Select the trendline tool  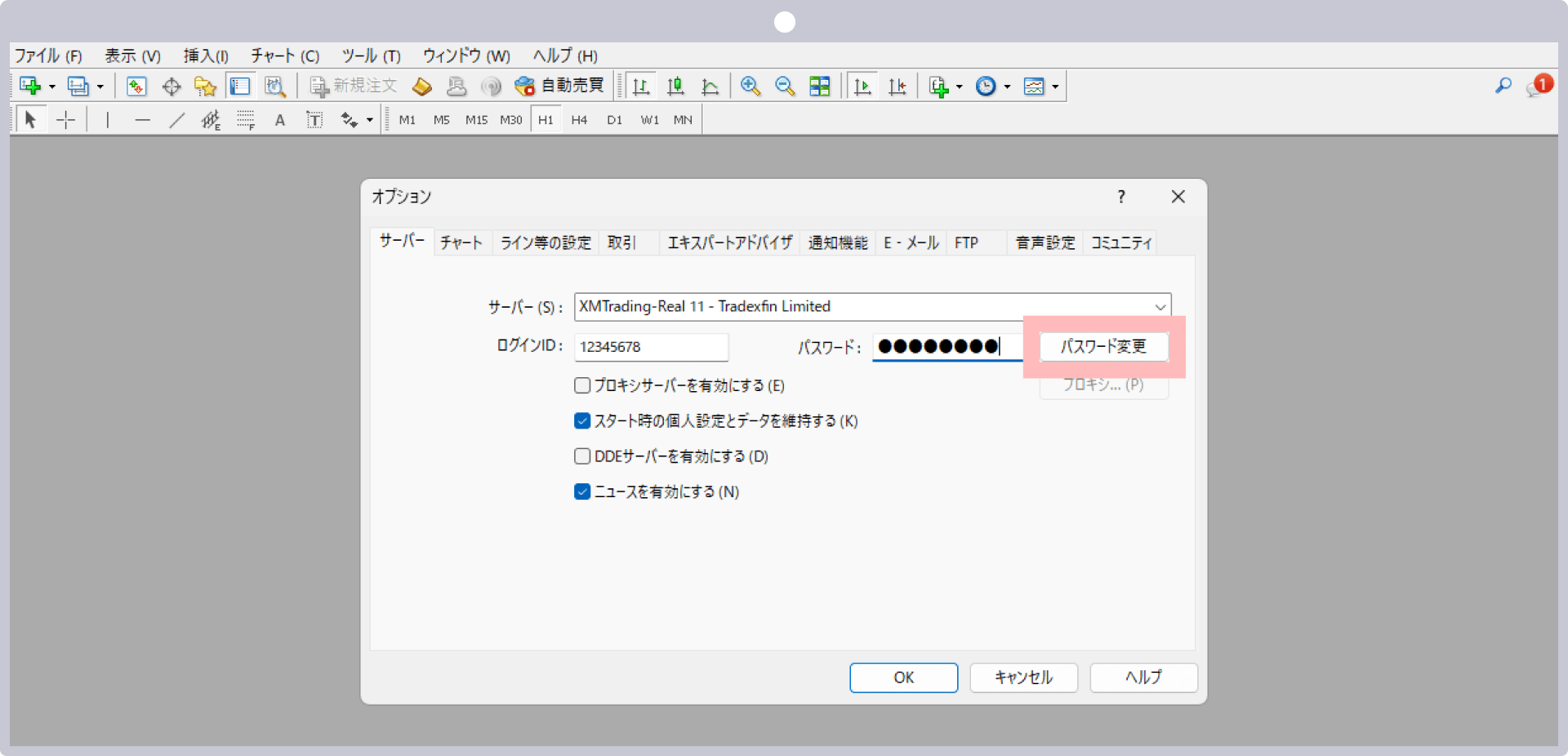coord(176,120)
